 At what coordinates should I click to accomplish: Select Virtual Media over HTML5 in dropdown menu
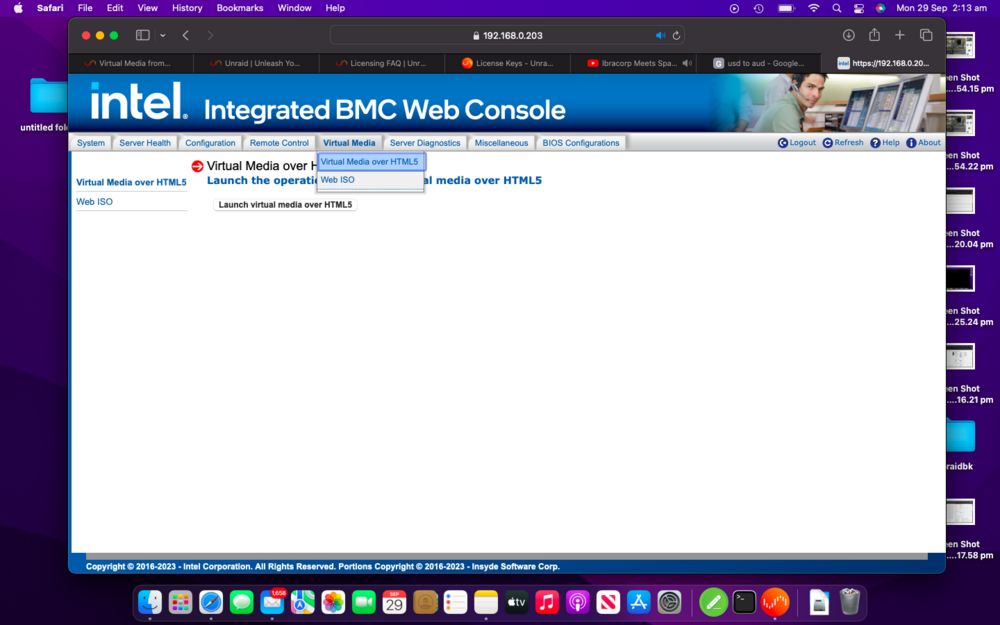pyautogui.click(x=370, y=162)
